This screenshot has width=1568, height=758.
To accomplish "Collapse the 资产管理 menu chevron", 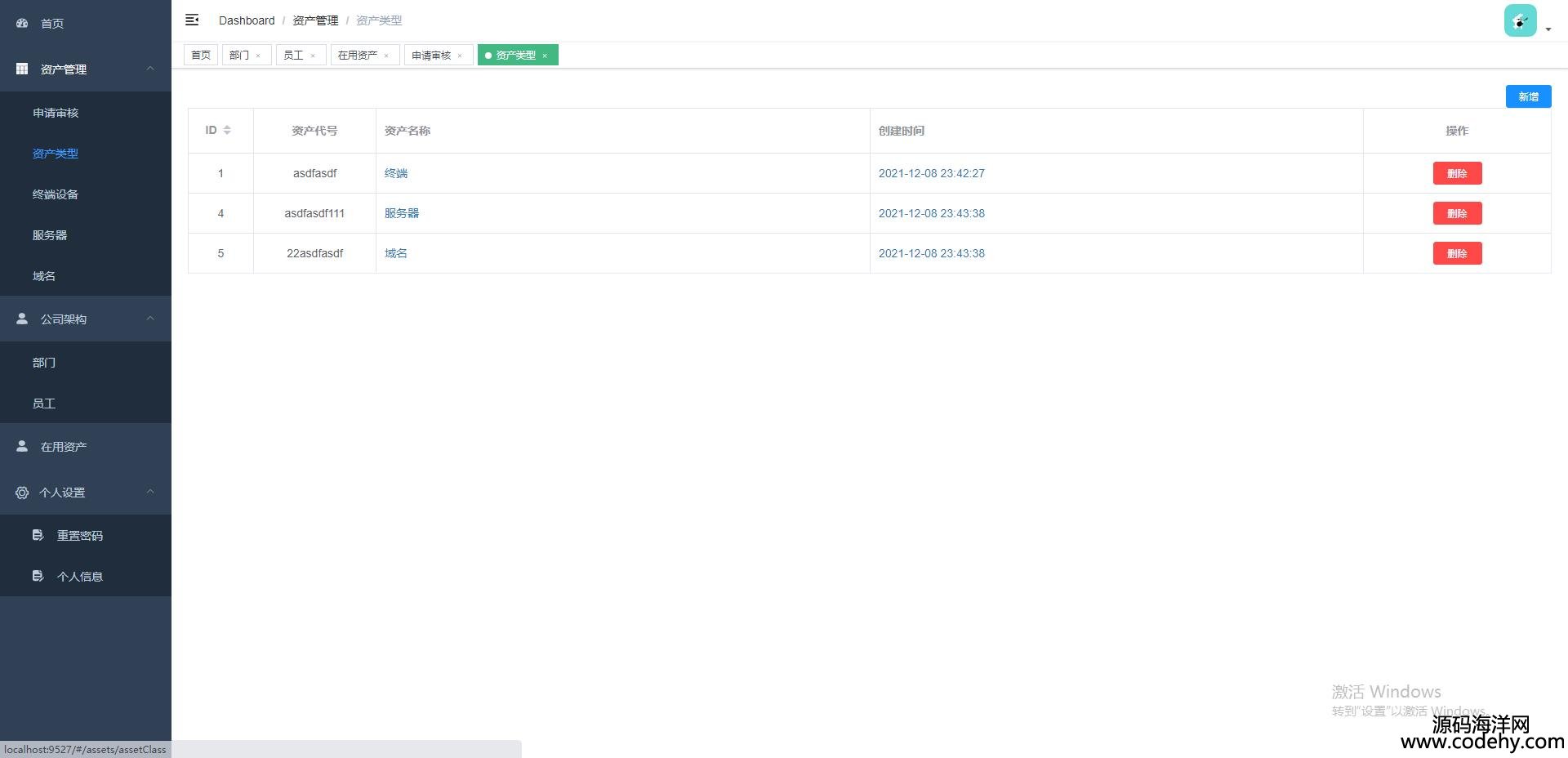I will [150, 69].
